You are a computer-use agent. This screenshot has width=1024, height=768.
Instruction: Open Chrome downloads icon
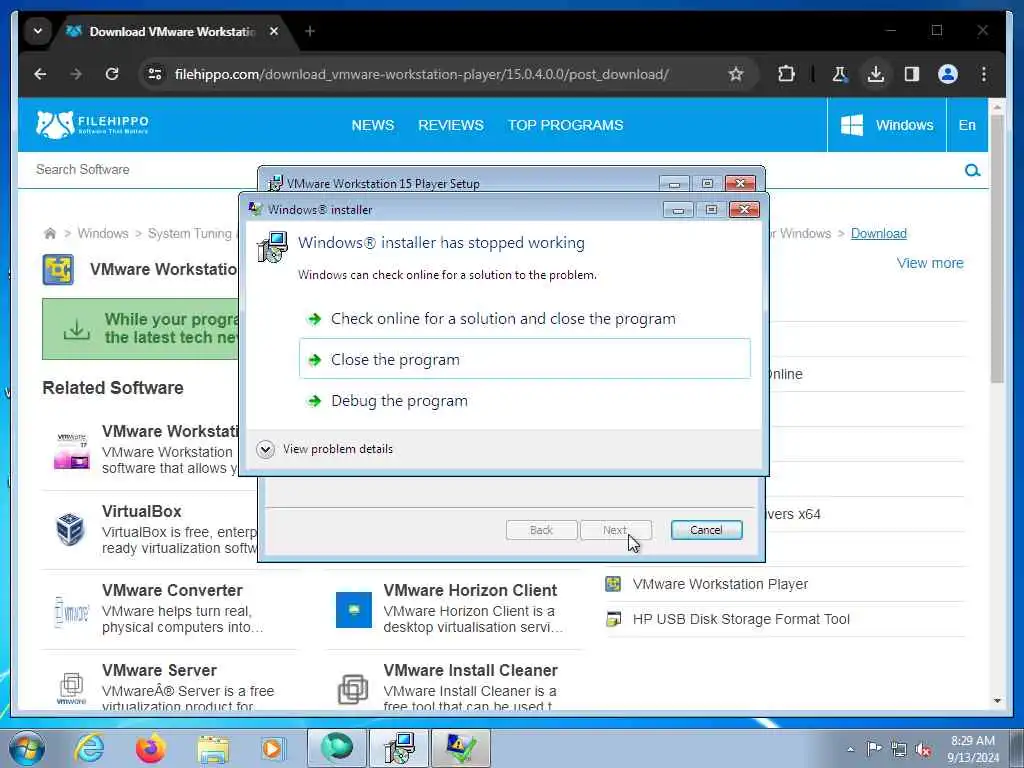[x=876, y=74]
